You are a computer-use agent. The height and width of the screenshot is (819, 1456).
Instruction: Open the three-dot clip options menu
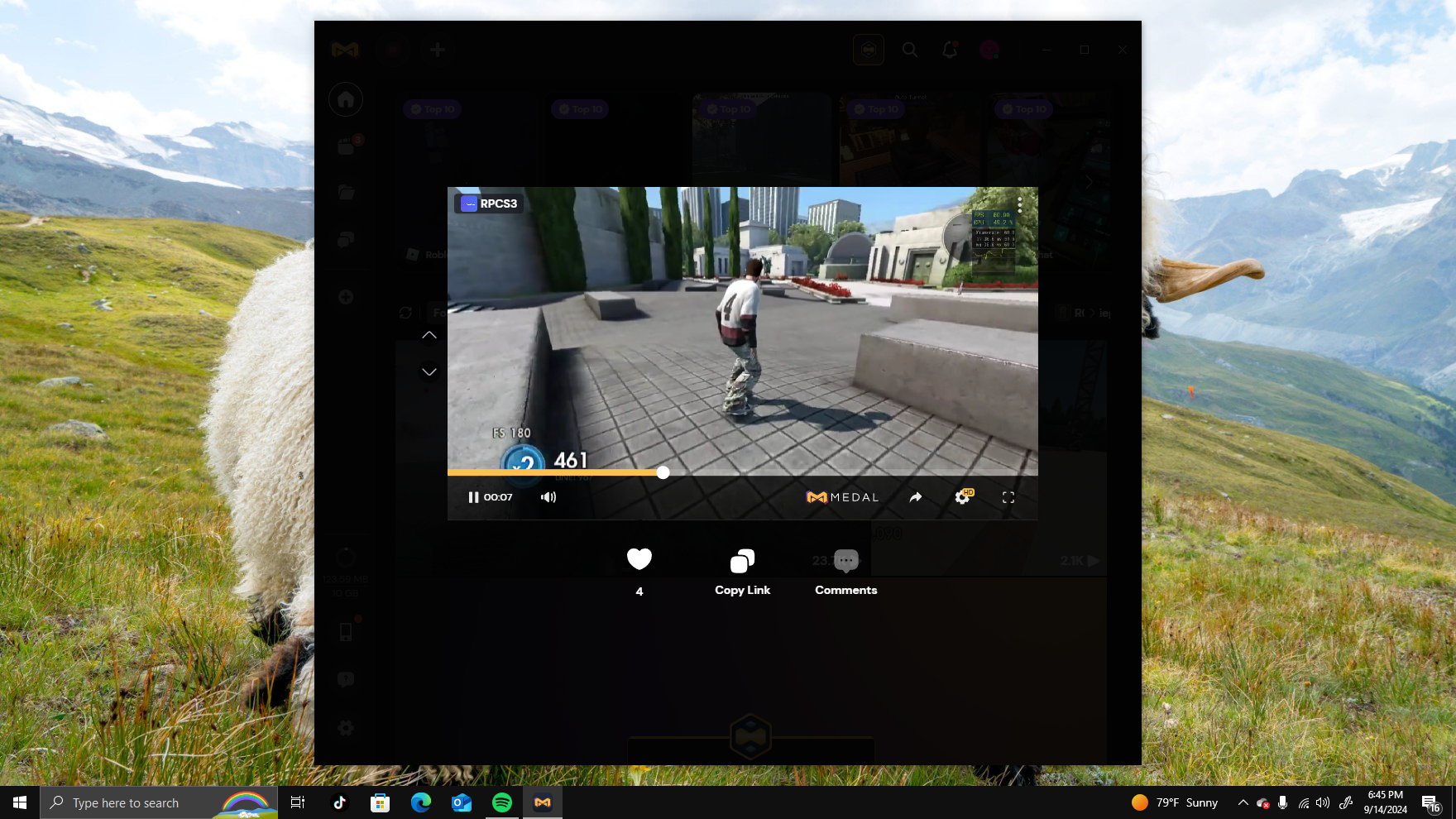point(1020,205)
